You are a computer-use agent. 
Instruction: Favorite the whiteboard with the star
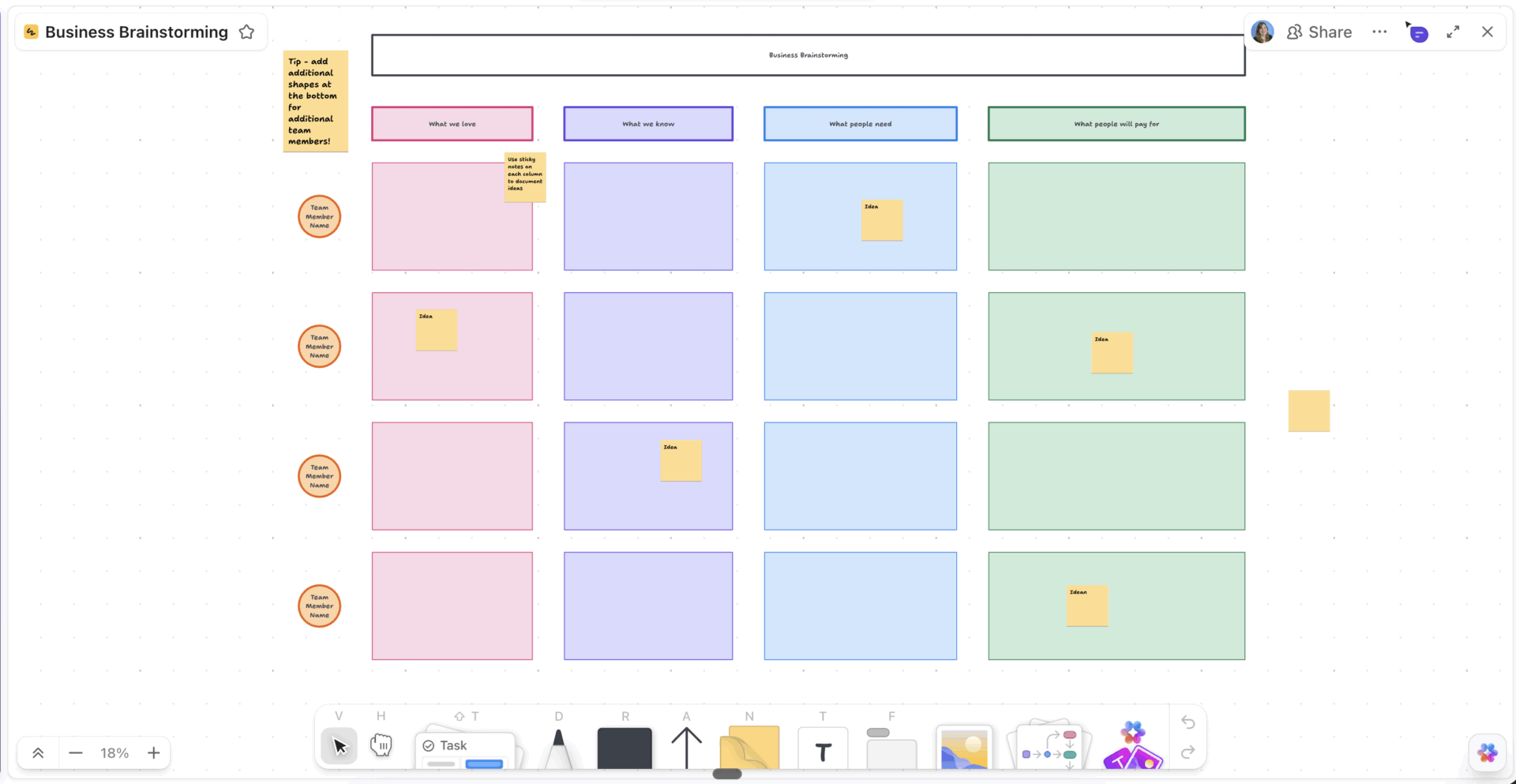[247, 32]
